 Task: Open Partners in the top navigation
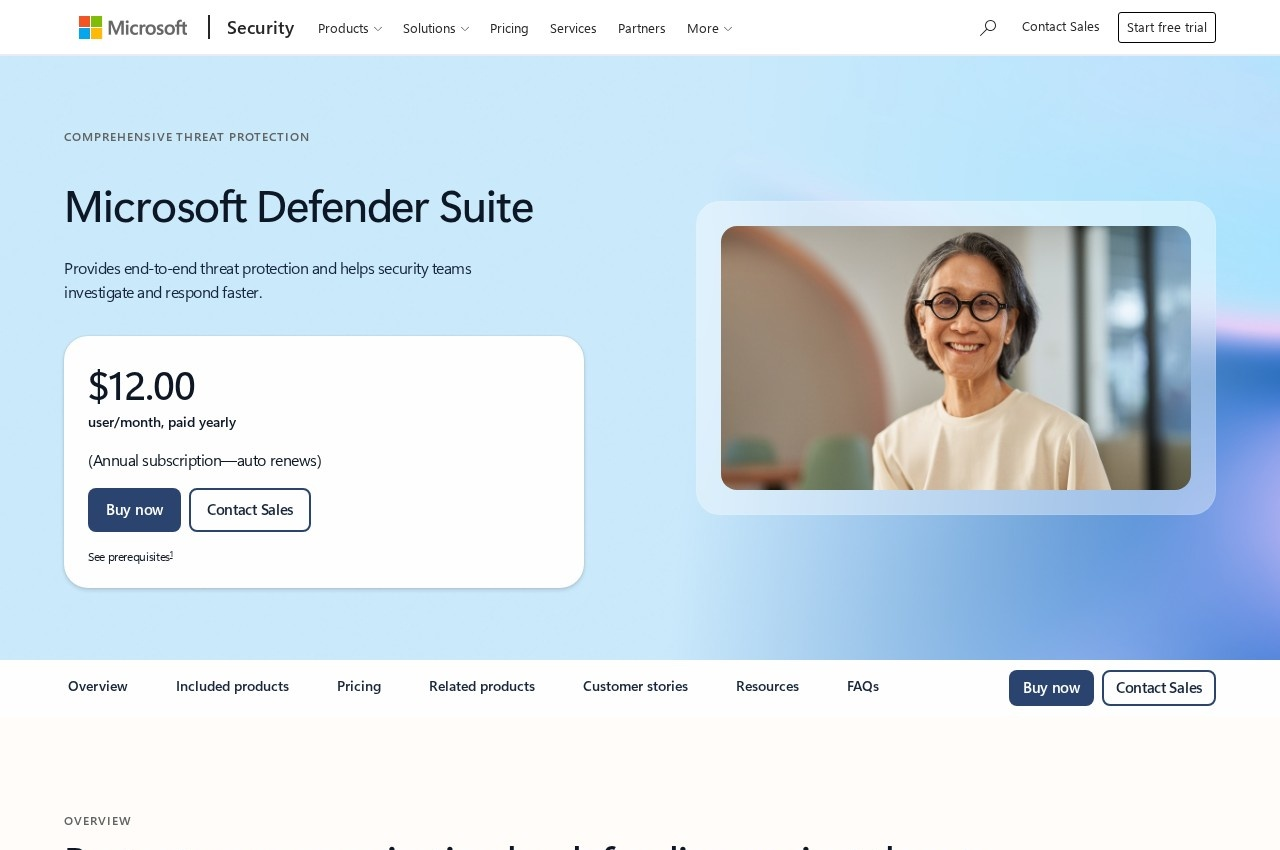[x=641, y=28]
